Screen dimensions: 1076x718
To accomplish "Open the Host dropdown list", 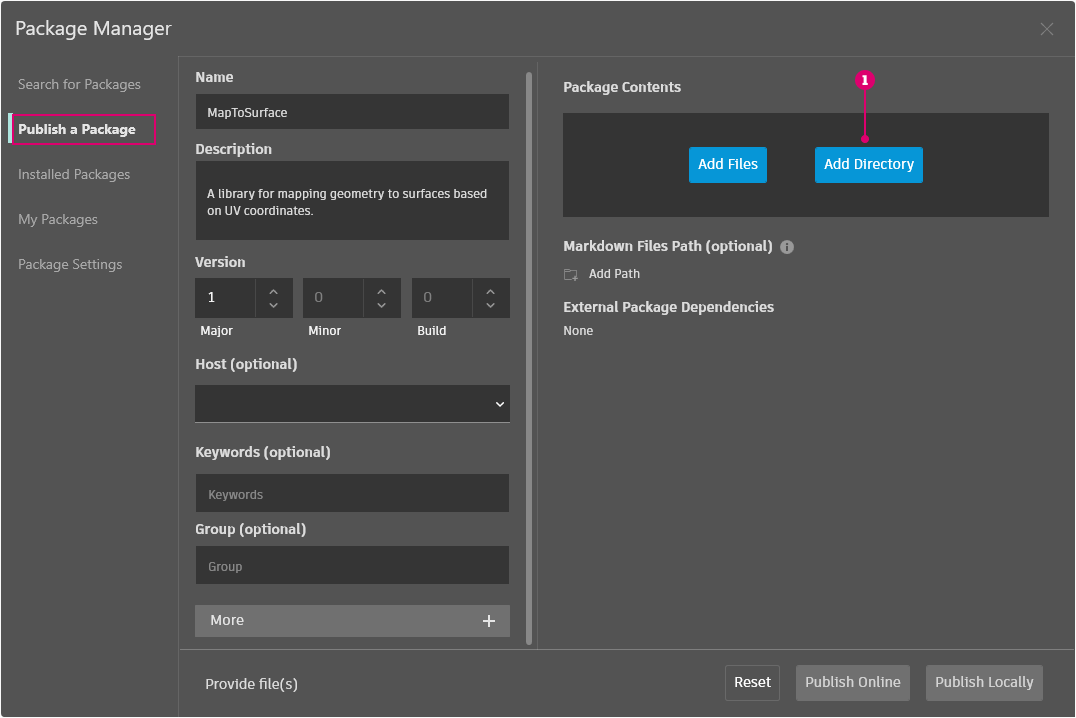I will (352, 404).
